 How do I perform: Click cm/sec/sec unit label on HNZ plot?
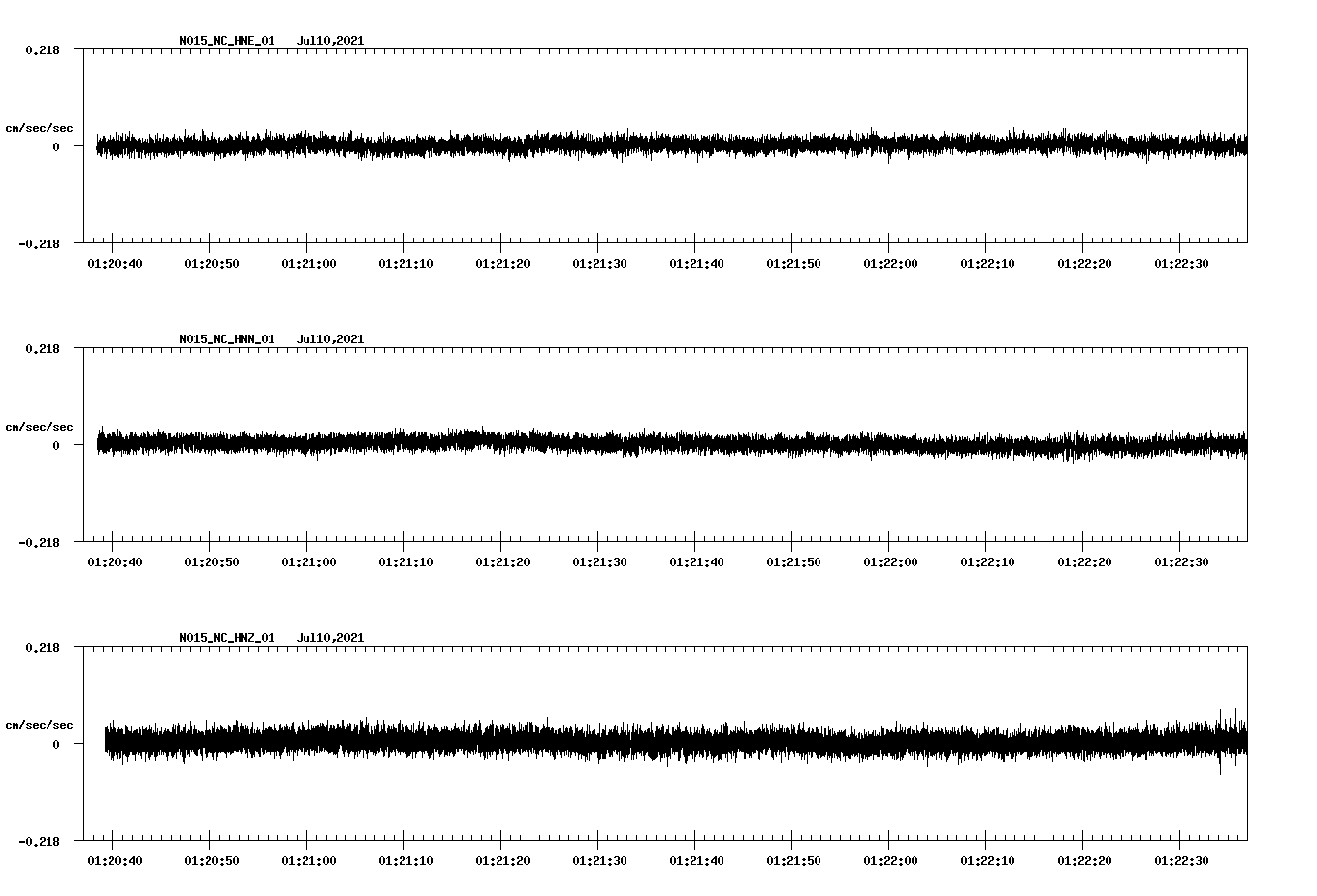pyautogui.click(x=39, y=725)
